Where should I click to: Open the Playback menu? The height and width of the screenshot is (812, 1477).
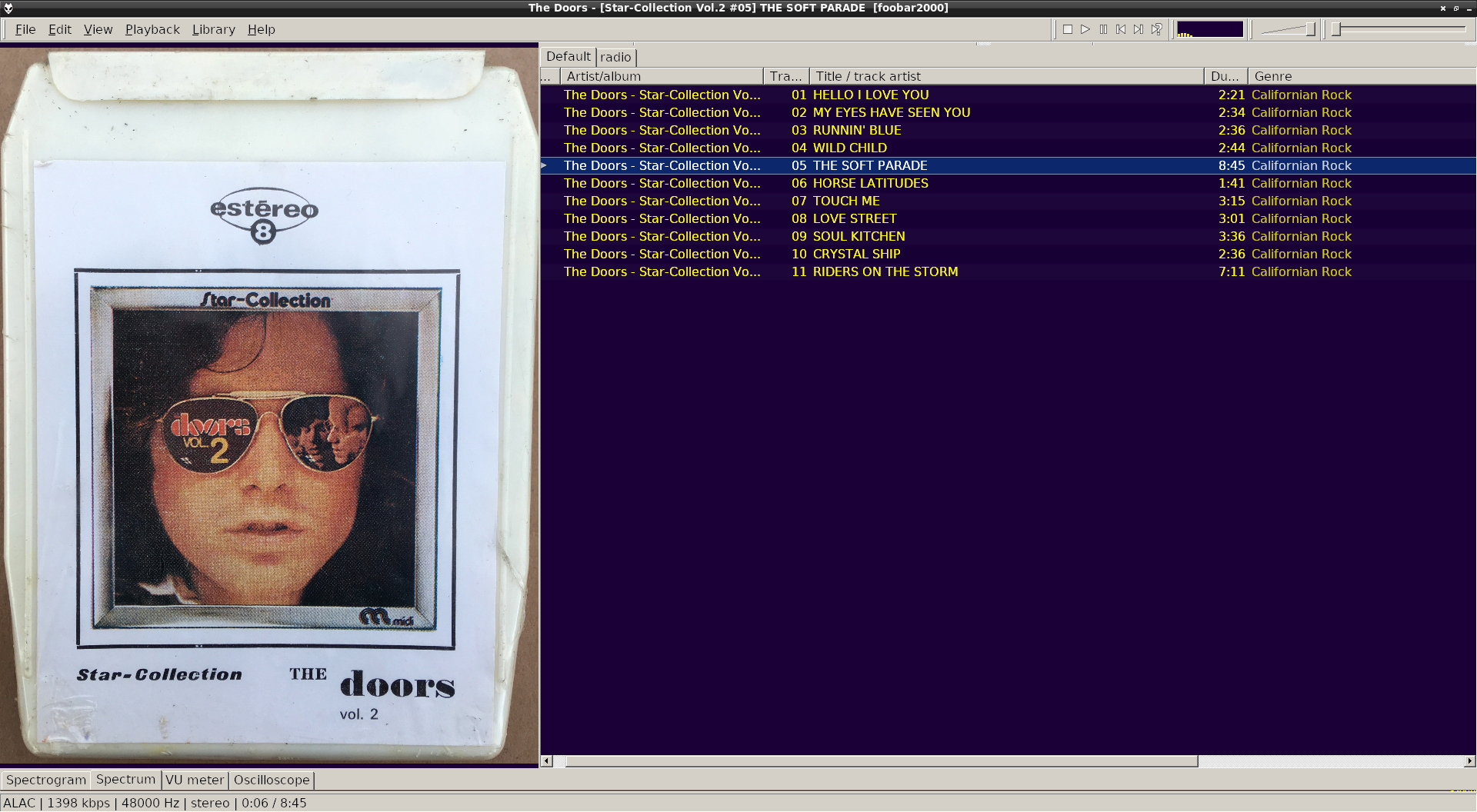(152, 29)
